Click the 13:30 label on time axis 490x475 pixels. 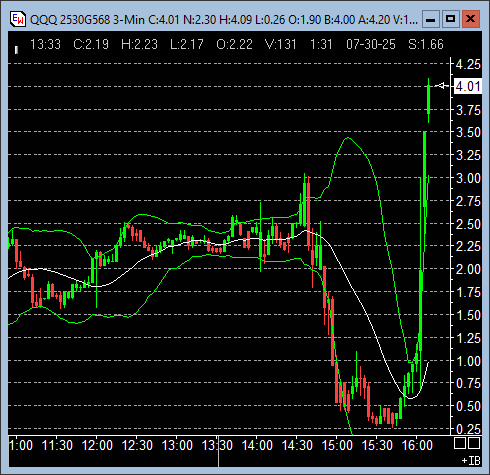pyautogui.click(x=217, y=445)
